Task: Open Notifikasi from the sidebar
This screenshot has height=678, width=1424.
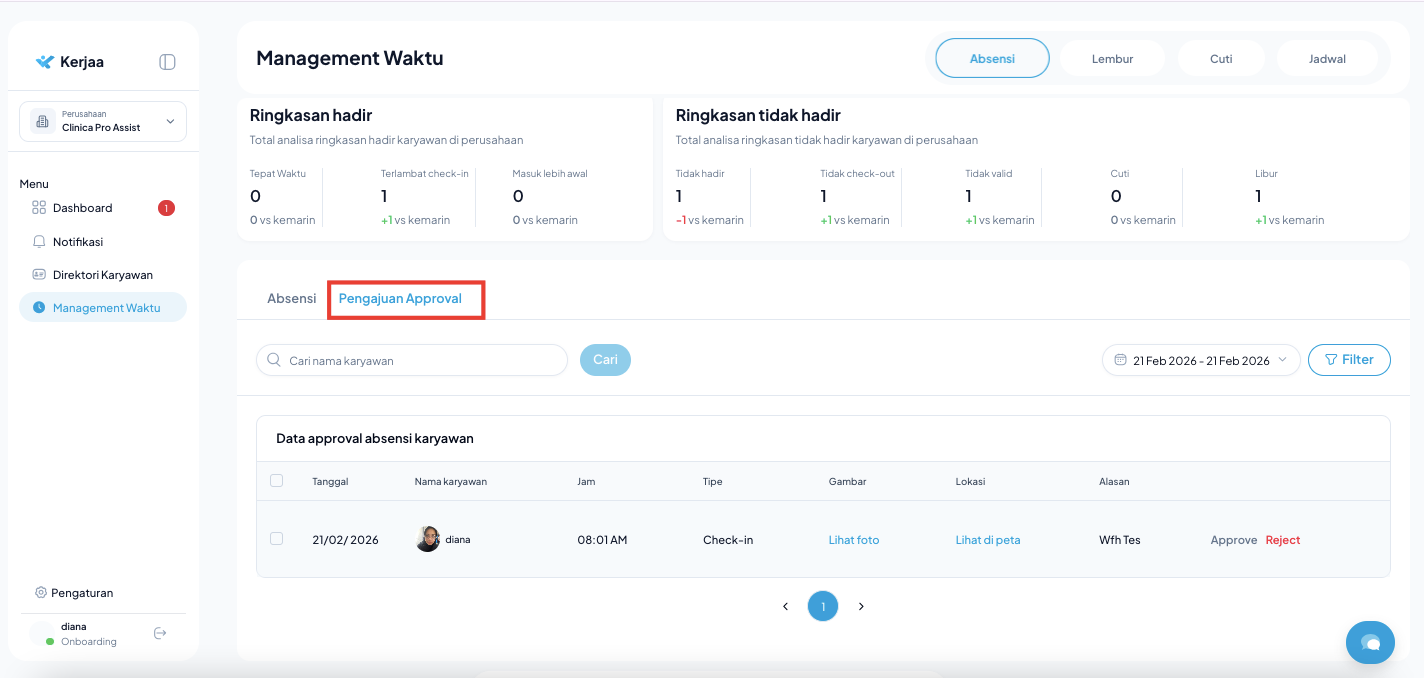Action: [77, 241]
